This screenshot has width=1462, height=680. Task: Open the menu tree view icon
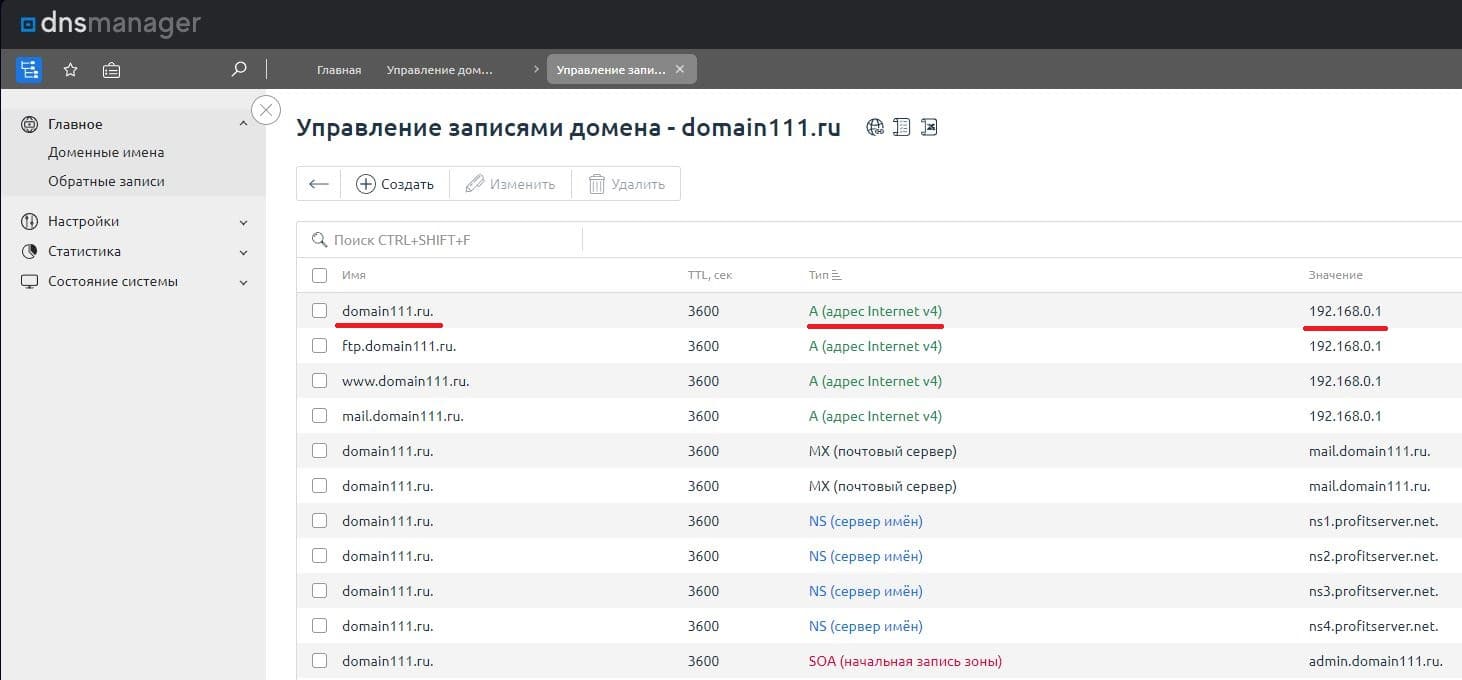29,69
